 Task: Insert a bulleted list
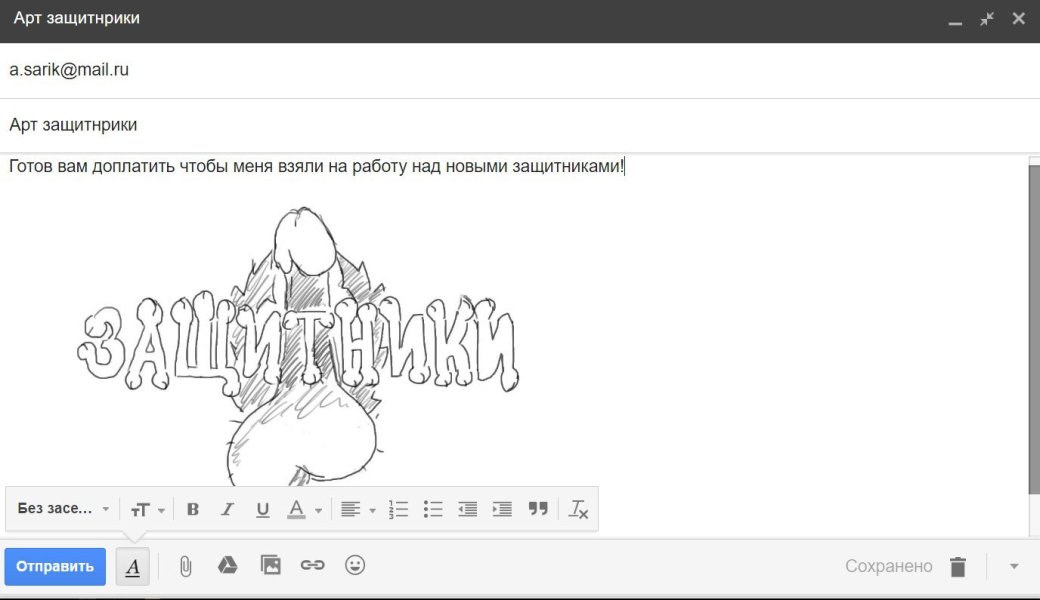pos(432,509)
